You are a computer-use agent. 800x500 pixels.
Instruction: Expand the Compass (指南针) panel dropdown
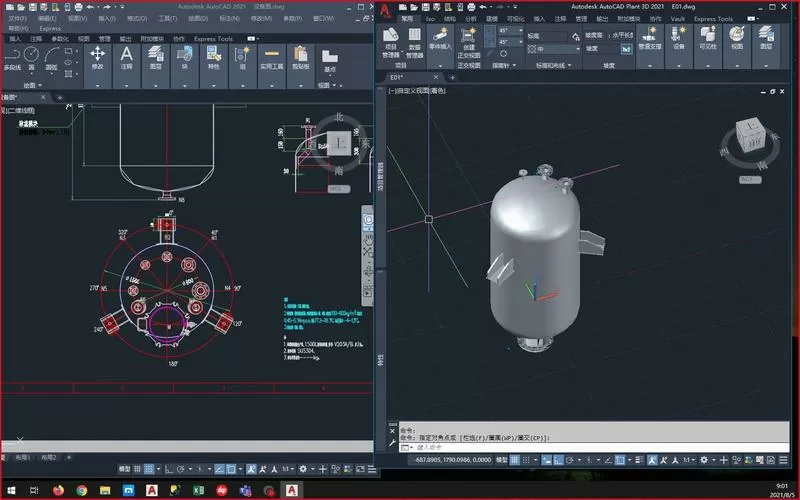coord(504,65)
